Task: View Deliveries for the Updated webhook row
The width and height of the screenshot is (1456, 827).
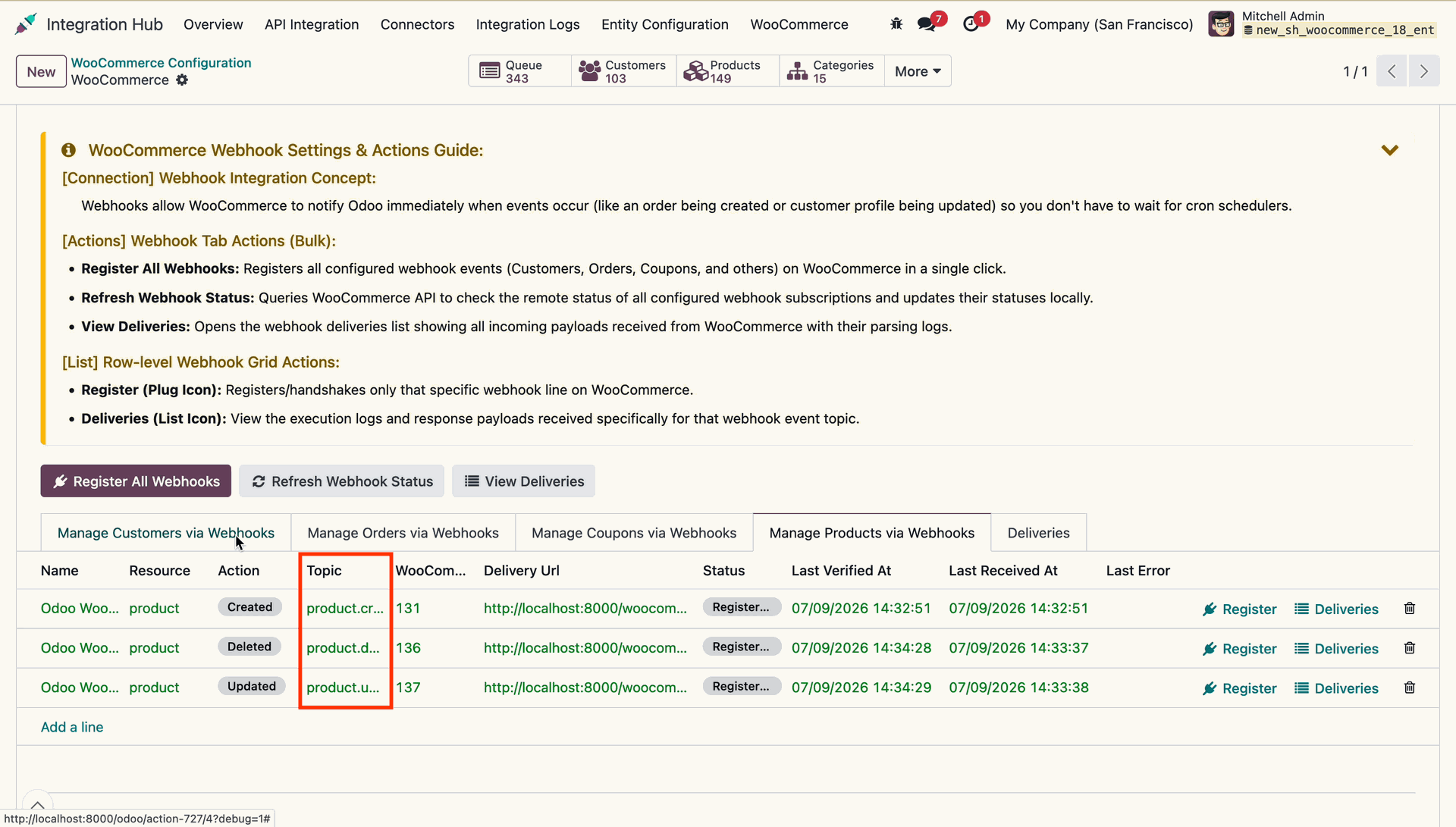Action: [1336, 688]
